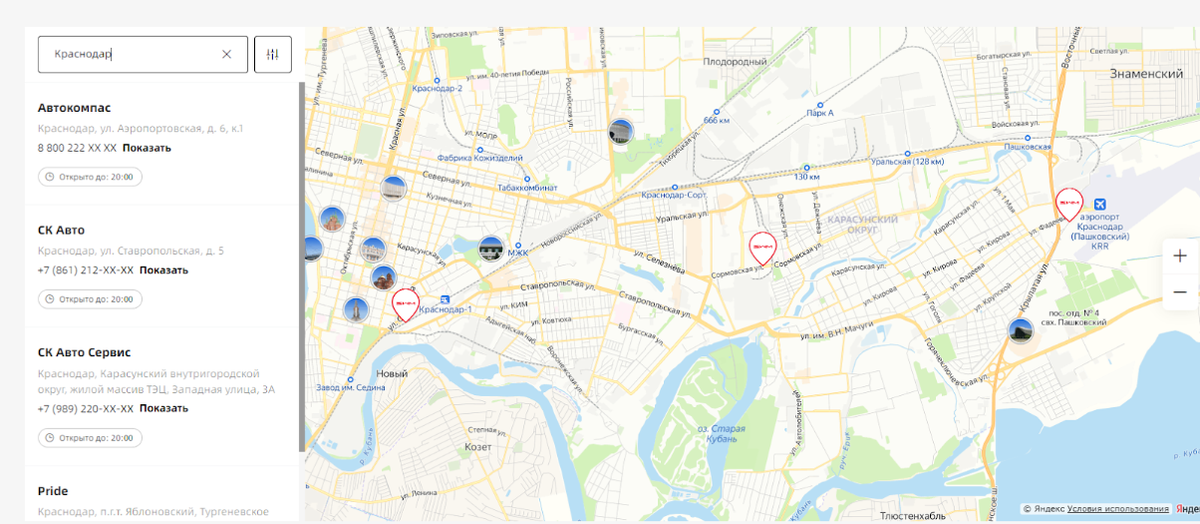Show full phone number for СК Авто
The width and height of the screenshot is (1200, 524).
(x=164, y=270)
